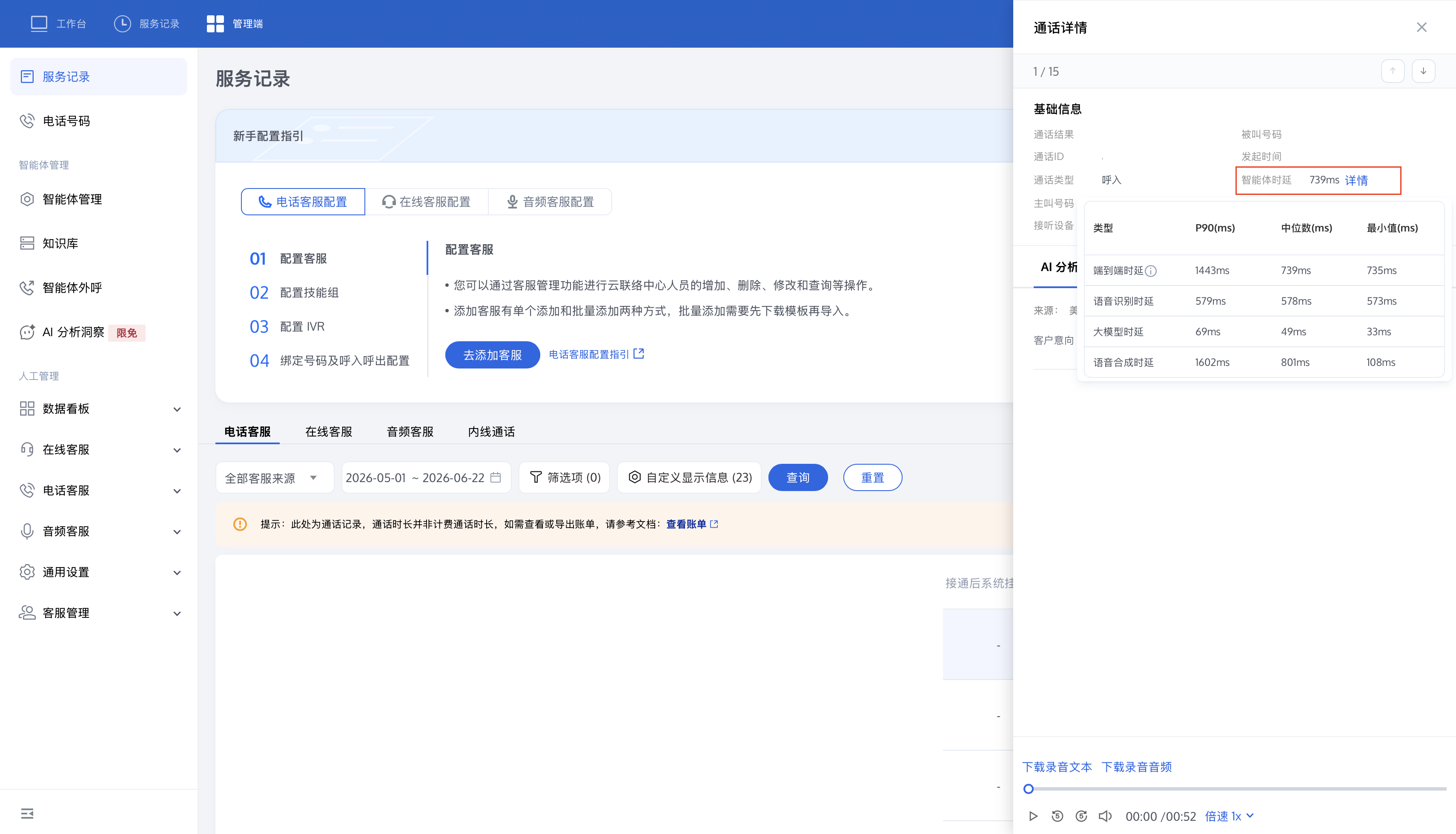Expand the 在线客服 sidebar chevron
The height and width of the screenshot is (834, 1456).
[x=177, y=450]
